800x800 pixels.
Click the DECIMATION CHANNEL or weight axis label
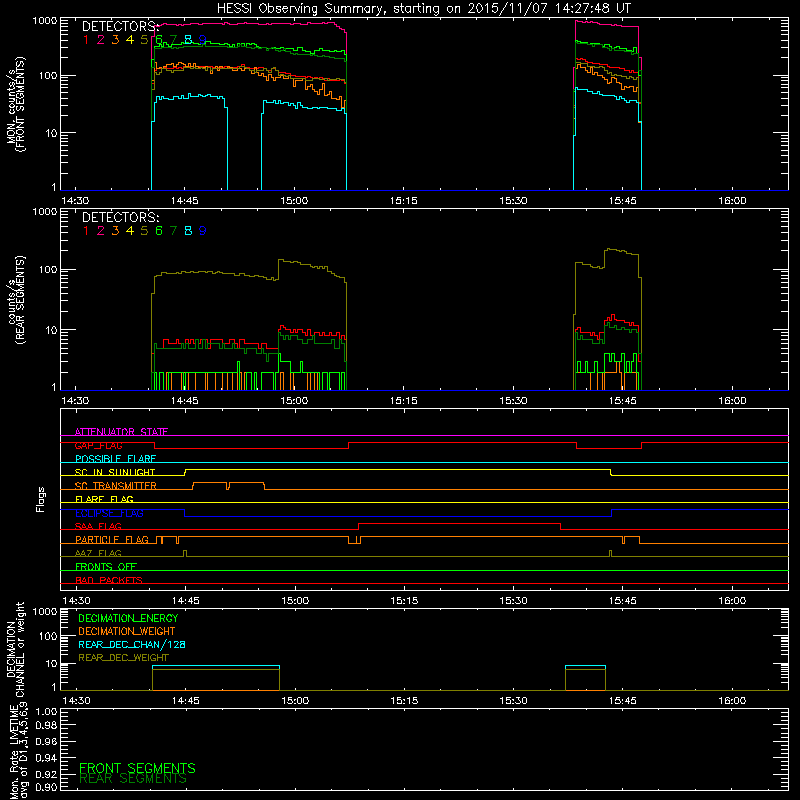point(15,649)
